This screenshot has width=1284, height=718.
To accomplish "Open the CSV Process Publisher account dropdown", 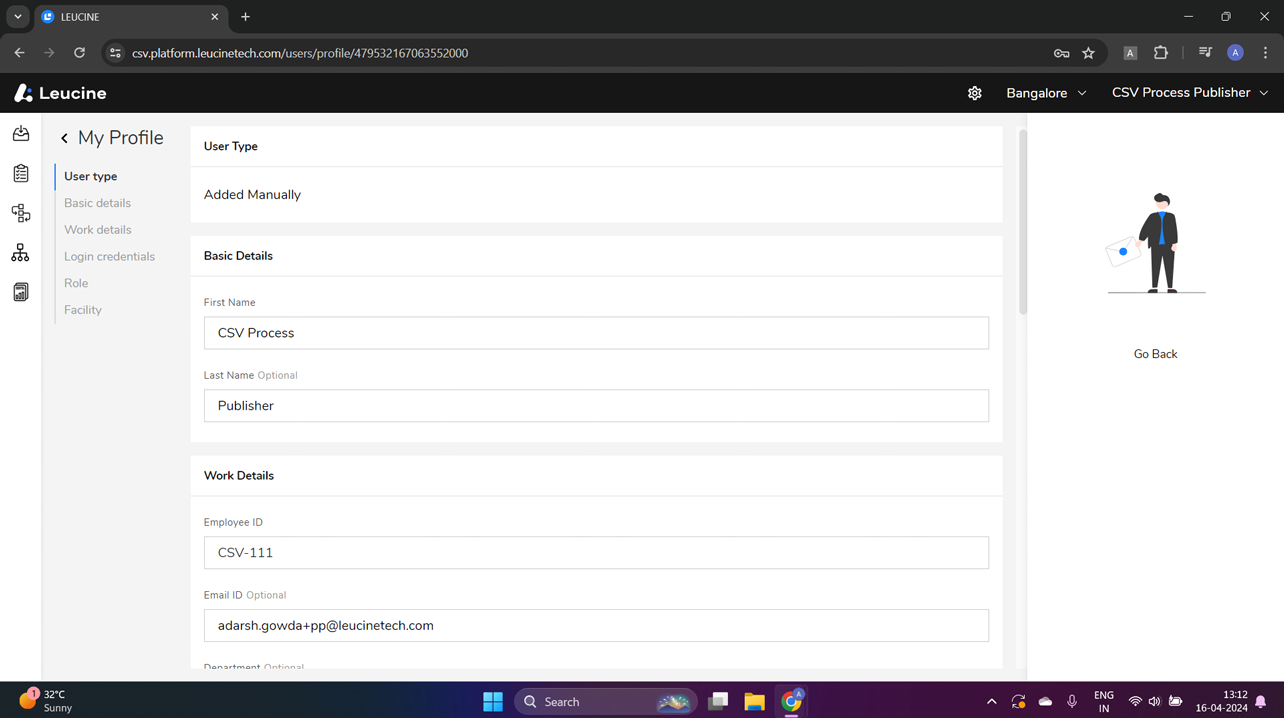I will coord(1190,92).
